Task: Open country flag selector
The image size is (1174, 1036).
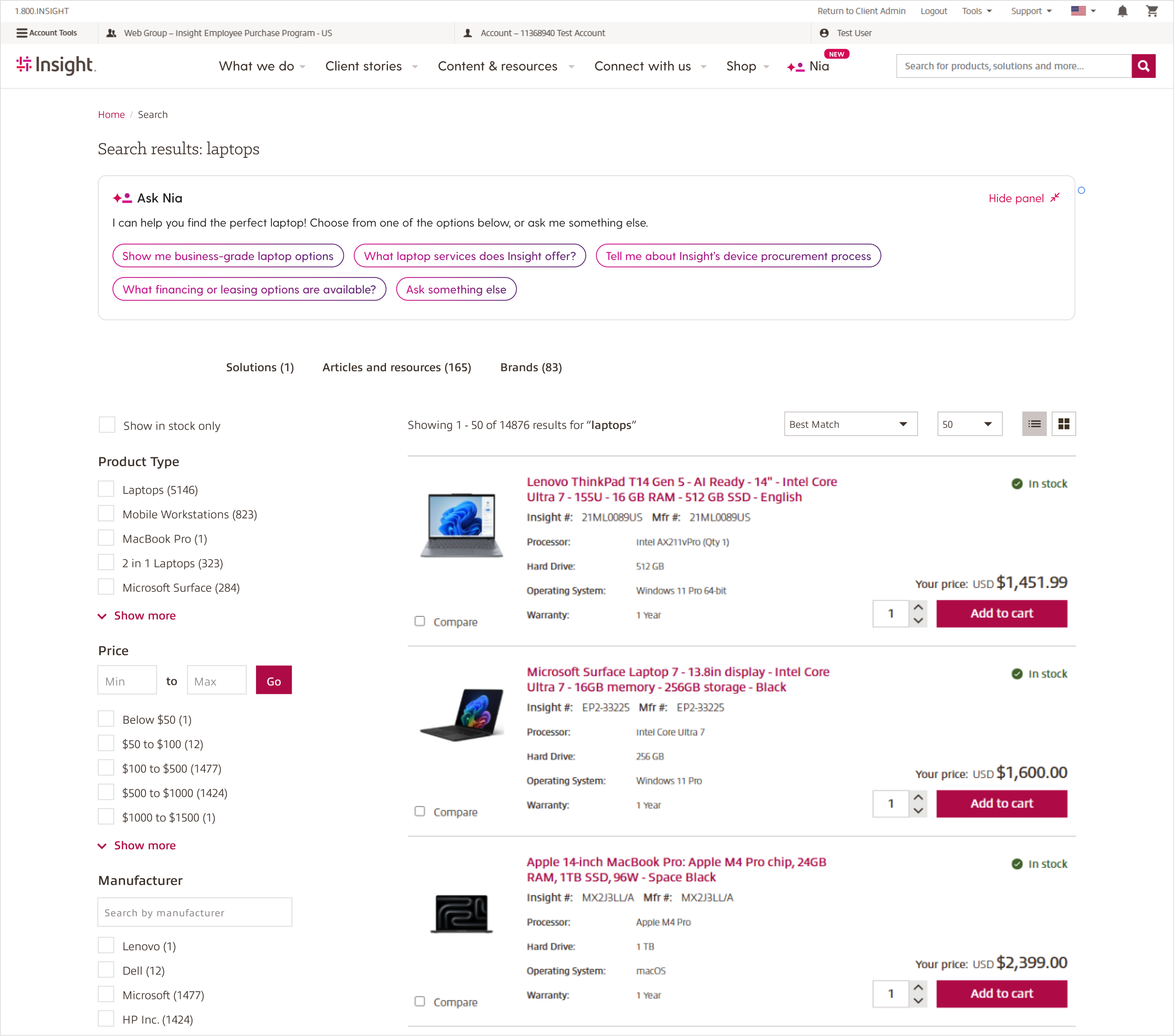Action: pos(1083,11)
